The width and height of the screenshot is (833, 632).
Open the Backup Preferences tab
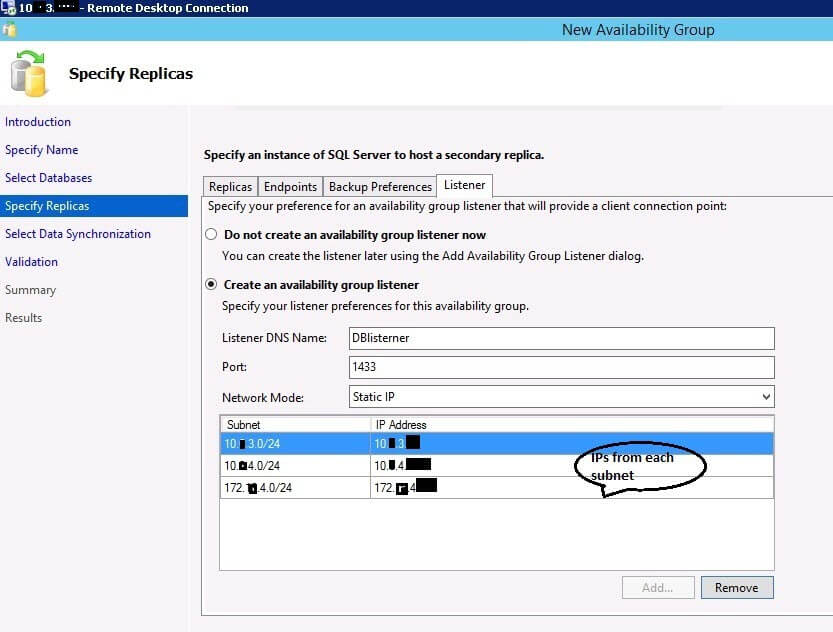tap(380, 187)
